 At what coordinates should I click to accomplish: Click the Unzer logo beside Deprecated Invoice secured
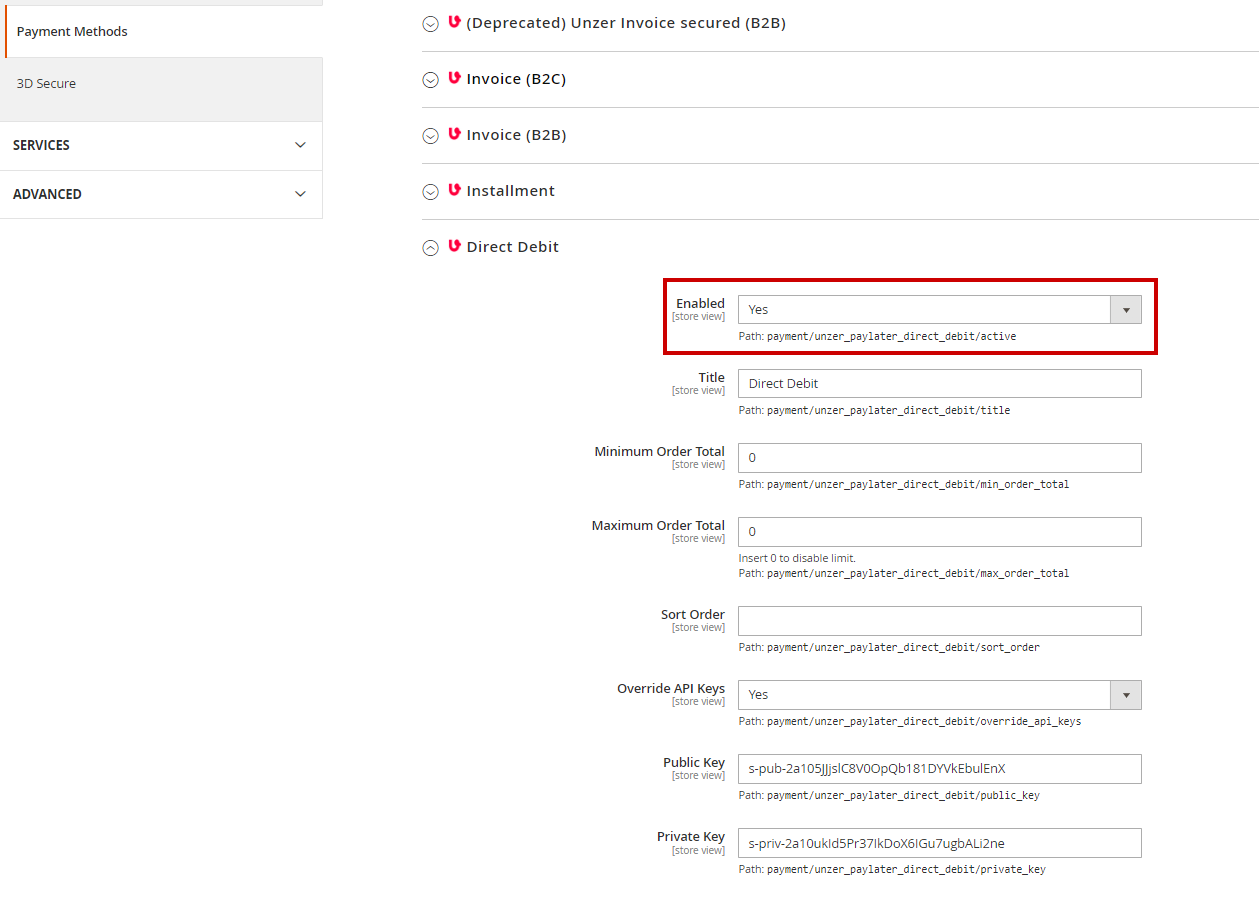[455, 22]
